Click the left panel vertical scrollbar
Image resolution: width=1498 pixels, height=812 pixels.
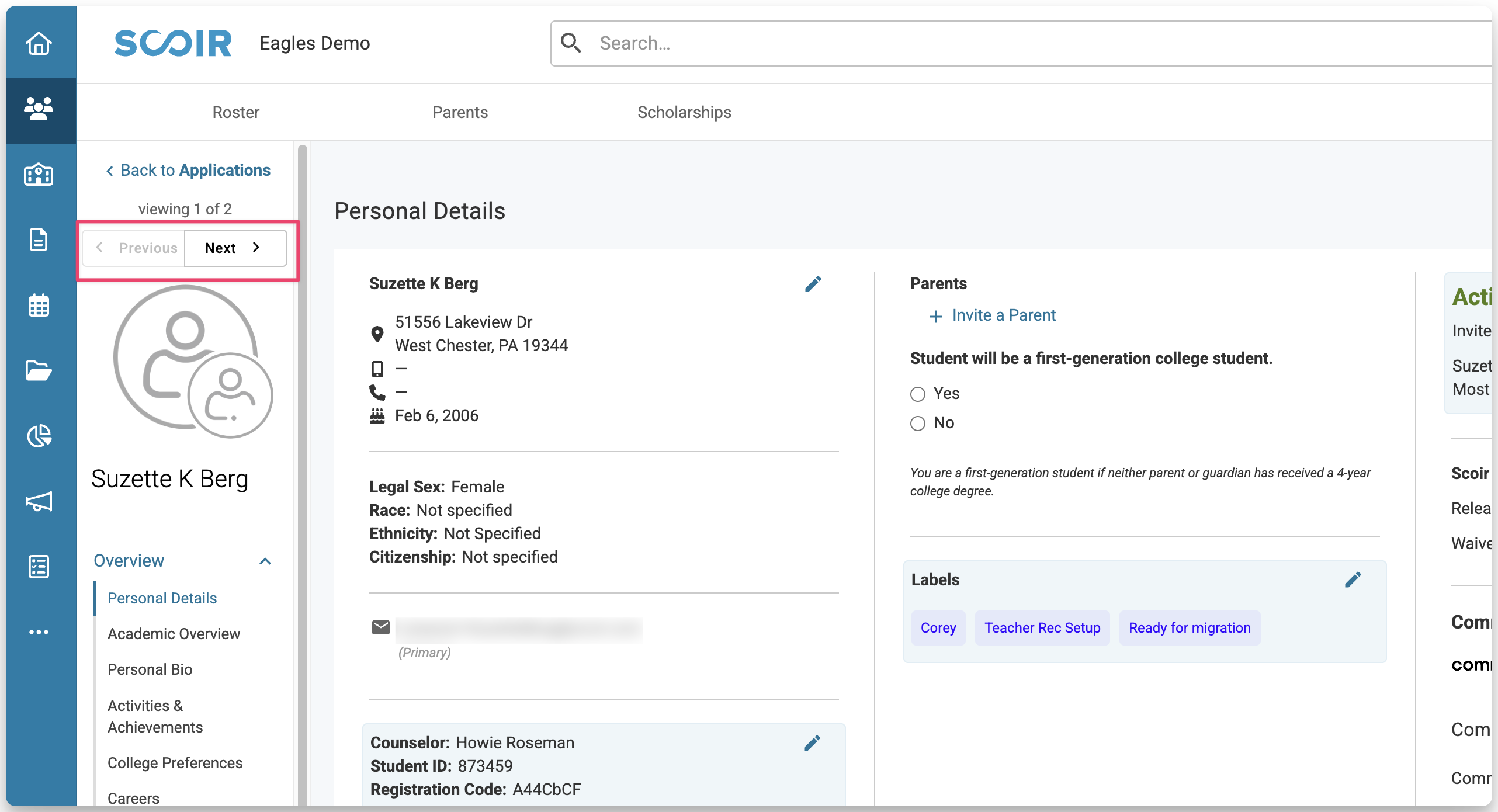(x=302, y=467)
